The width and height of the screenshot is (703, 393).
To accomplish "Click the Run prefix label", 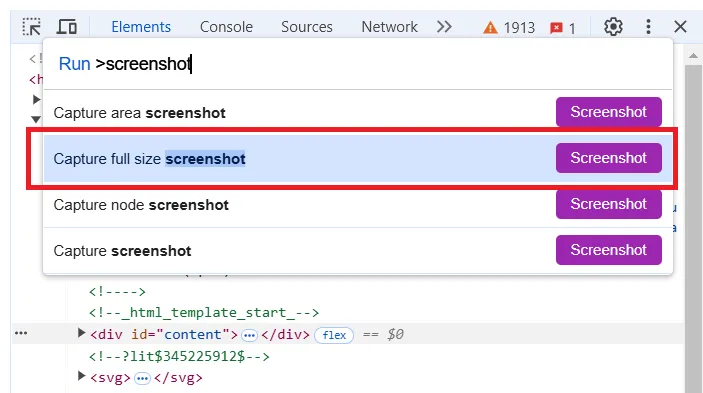I will (x=74, y=64).
